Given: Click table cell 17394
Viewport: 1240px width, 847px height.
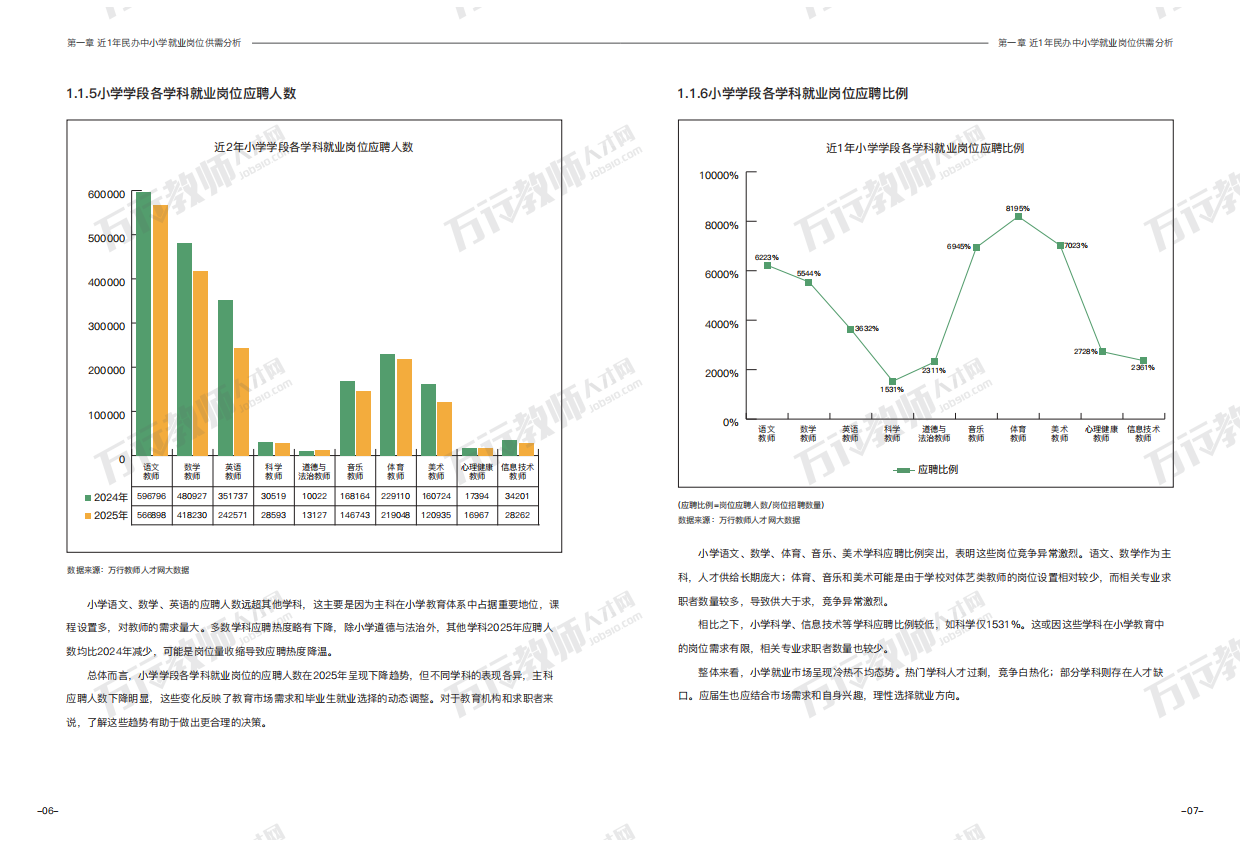Looking at the screenshot, I should coord(477,497).
